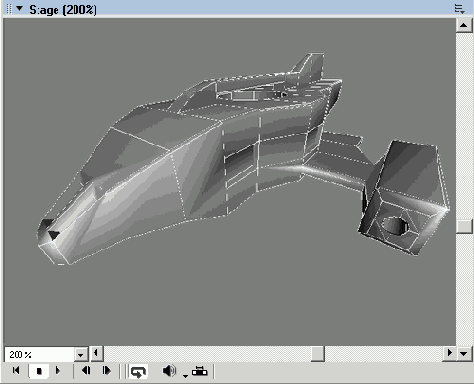The height and width of the screenshot is (384, 474).
Task: Collapse the Stage panel with the triangle
Action: click(20, 9)
